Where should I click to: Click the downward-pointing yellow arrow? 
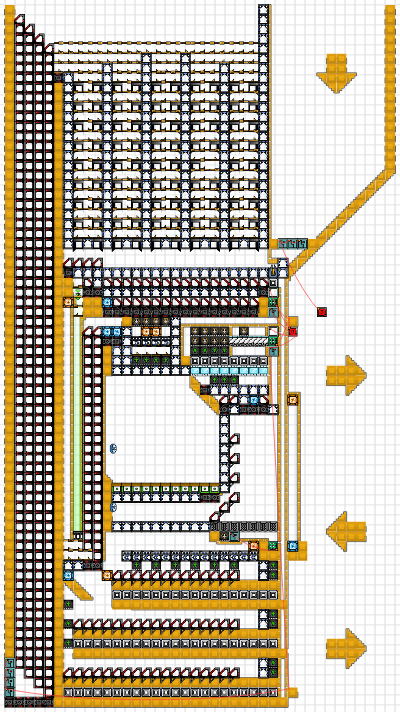(336, 73)
